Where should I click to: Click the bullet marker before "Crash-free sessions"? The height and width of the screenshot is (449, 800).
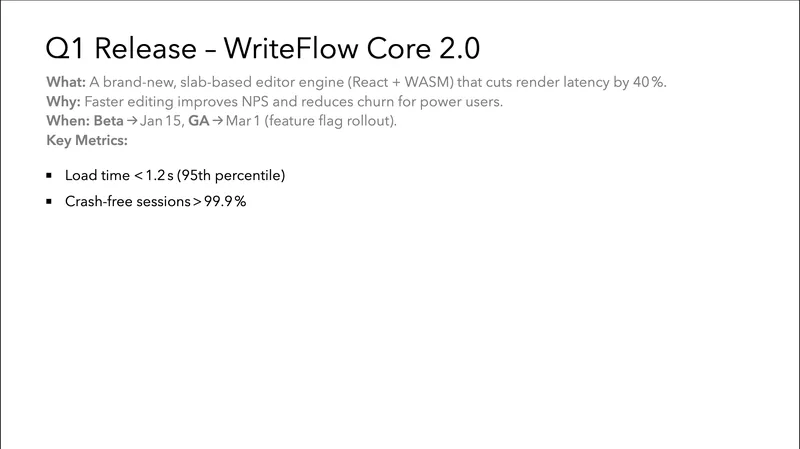[49, 201]
